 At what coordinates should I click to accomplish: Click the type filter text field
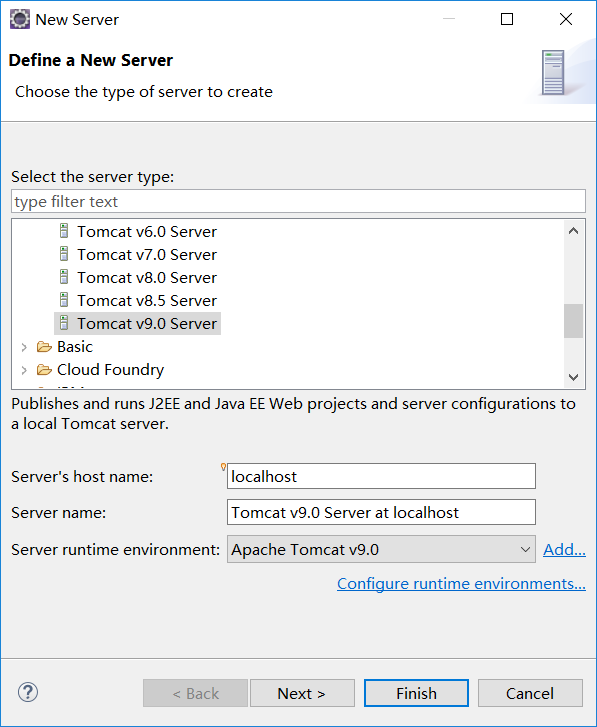298,201
